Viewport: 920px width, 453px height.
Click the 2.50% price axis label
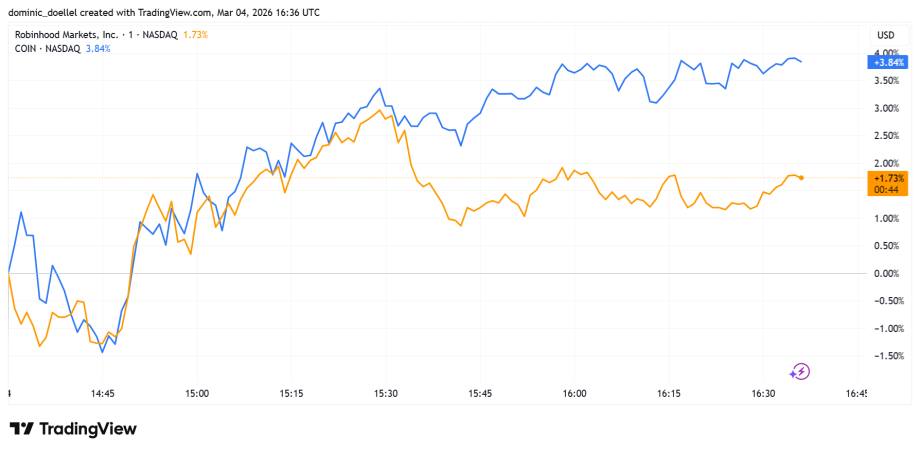[x=889, y=135]
